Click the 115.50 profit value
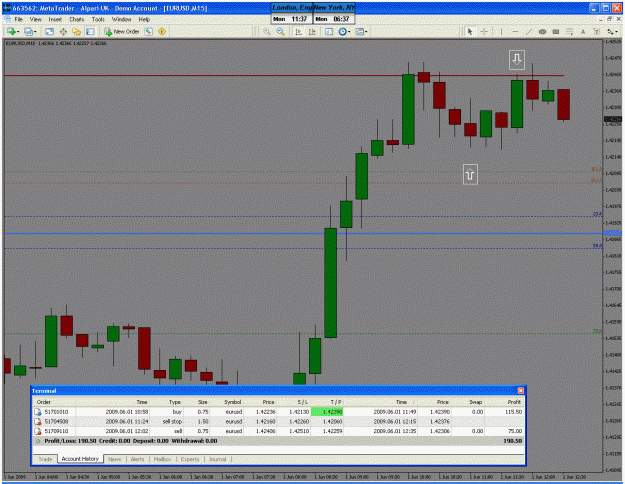The image size is (625, 484). (513, 411)
